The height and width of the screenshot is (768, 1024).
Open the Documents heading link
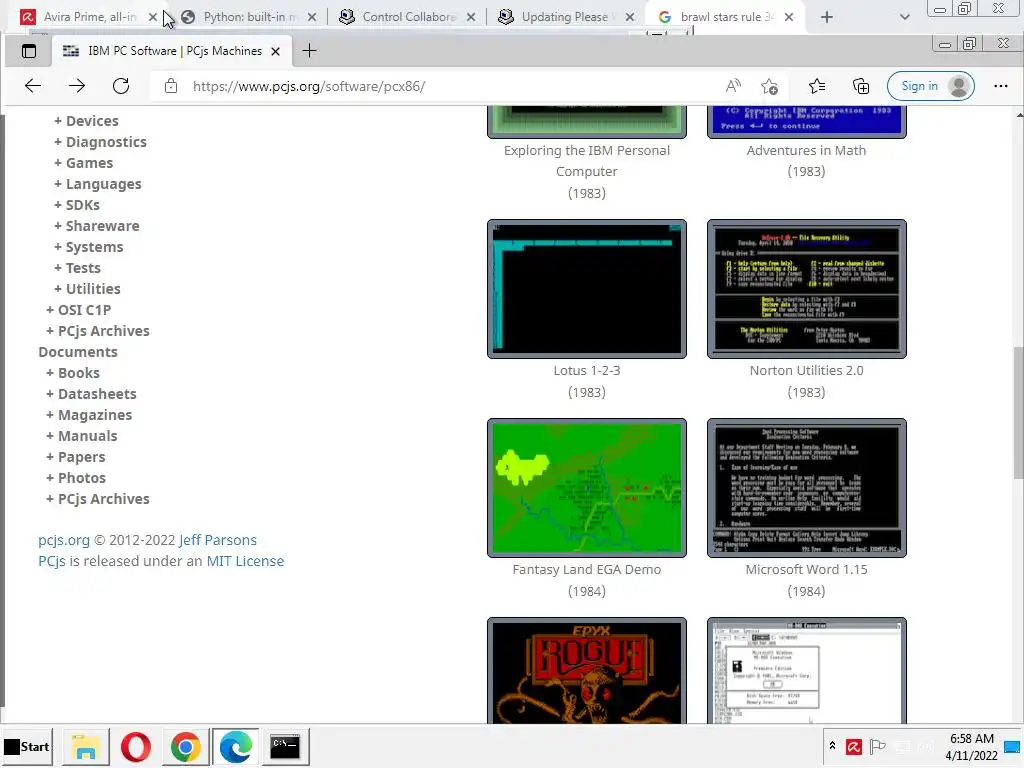click(78, 352)
